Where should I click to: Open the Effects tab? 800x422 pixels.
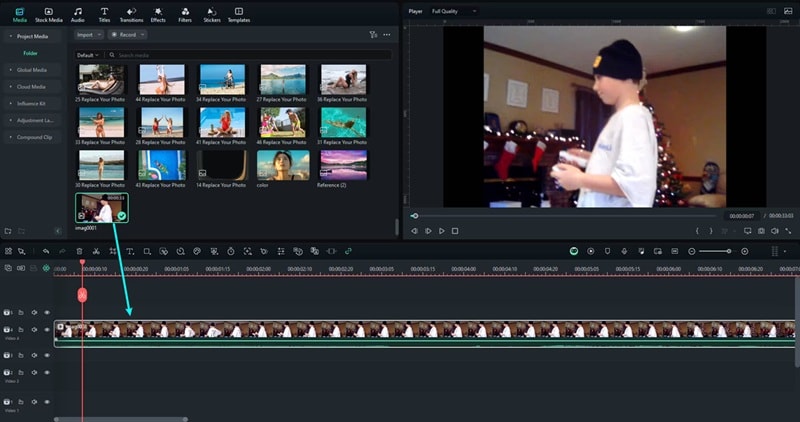pyautogui.click(x=158, y=15)
